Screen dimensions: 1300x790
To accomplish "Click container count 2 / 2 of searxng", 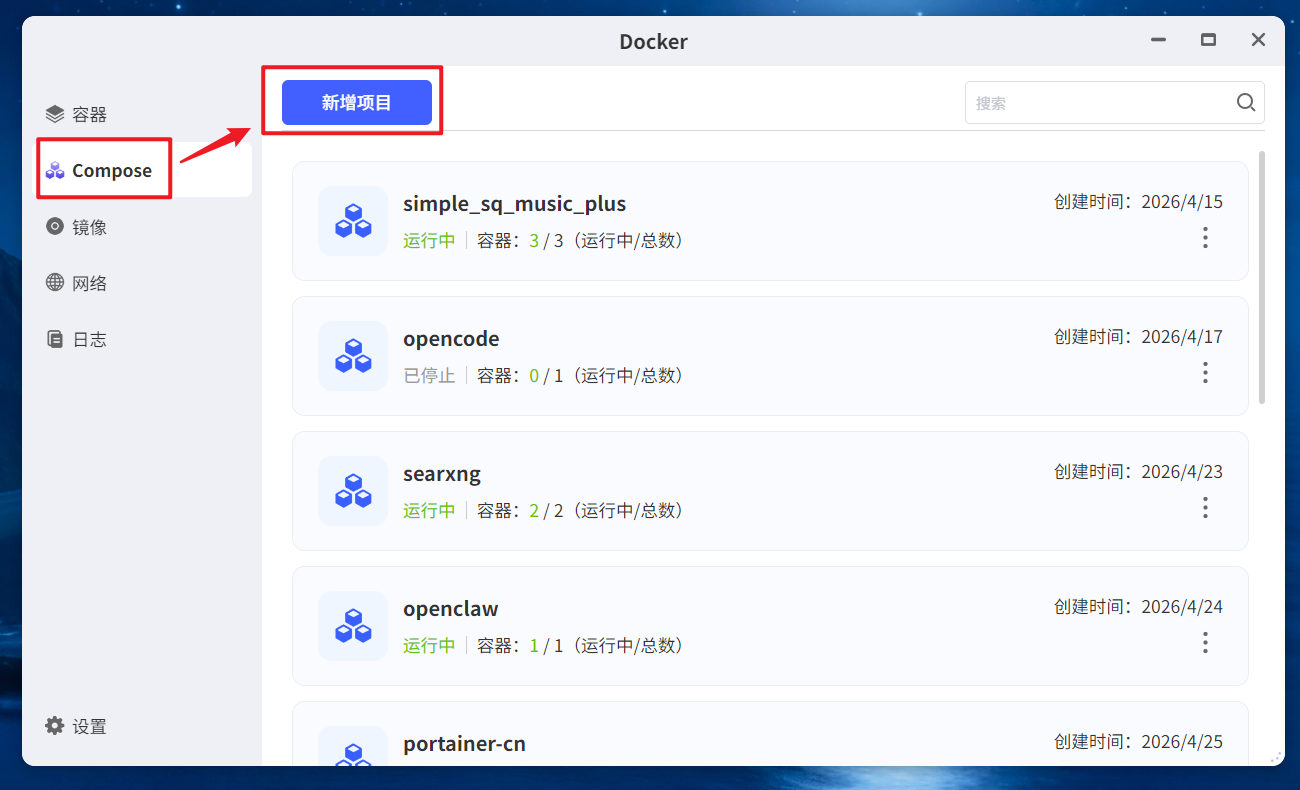I will (547, 510).
